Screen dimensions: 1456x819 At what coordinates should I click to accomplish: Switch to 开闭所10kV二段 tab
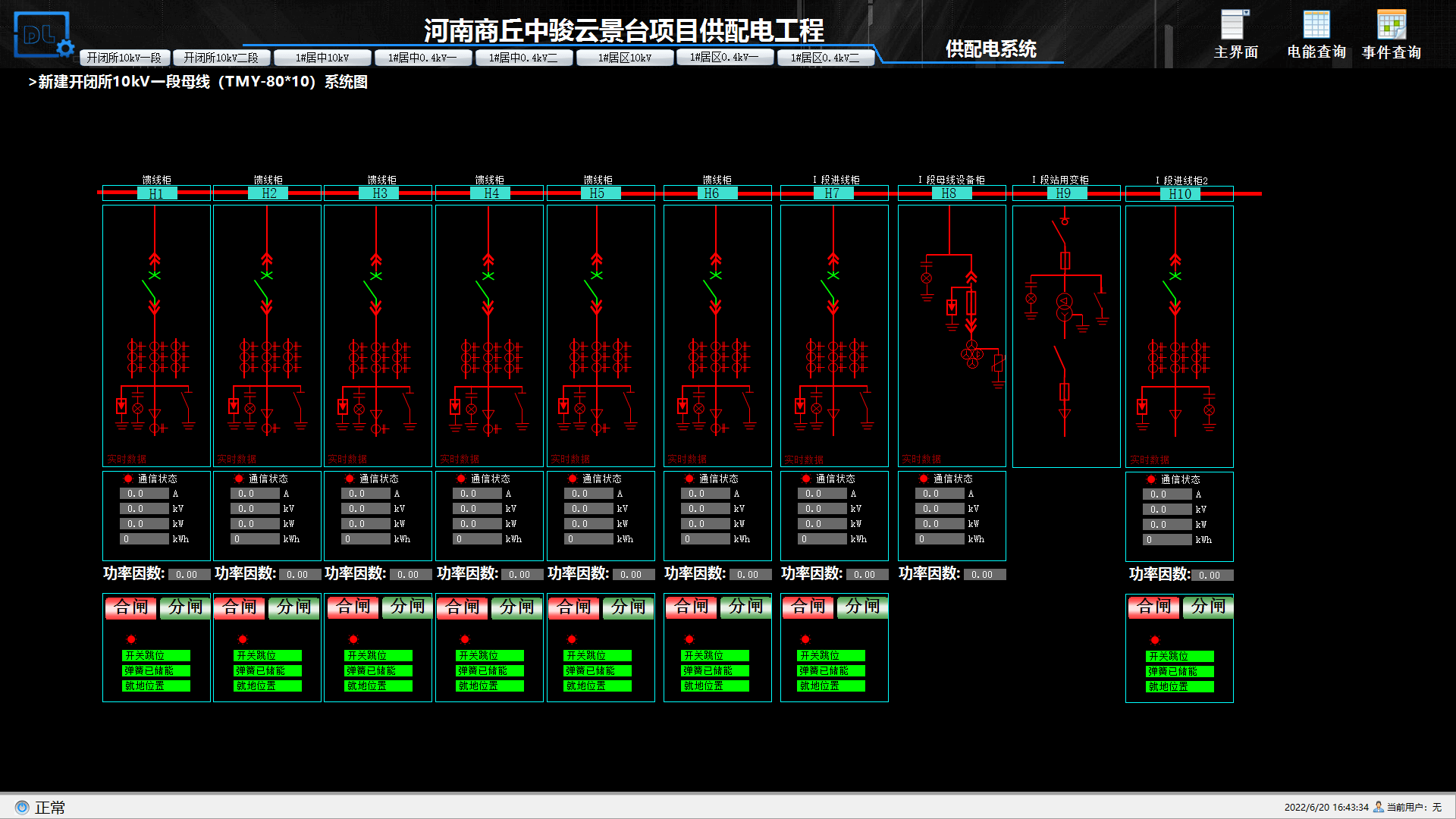(x=221, y=58)
